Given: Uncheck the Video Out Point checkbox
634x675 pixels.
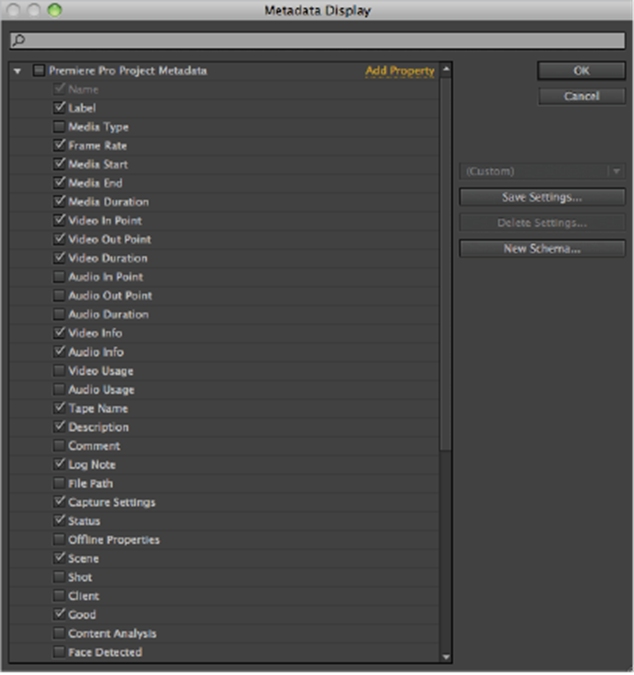Looking at the screenshot, I should (59, 239).
